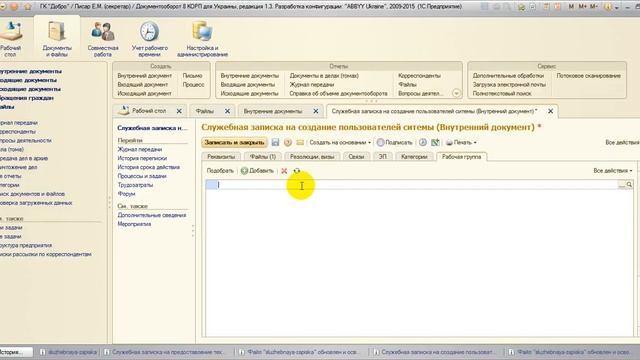Switch to the Внутренние документы window tab
This screenshot has height=360, width=640.
point(273,111)
